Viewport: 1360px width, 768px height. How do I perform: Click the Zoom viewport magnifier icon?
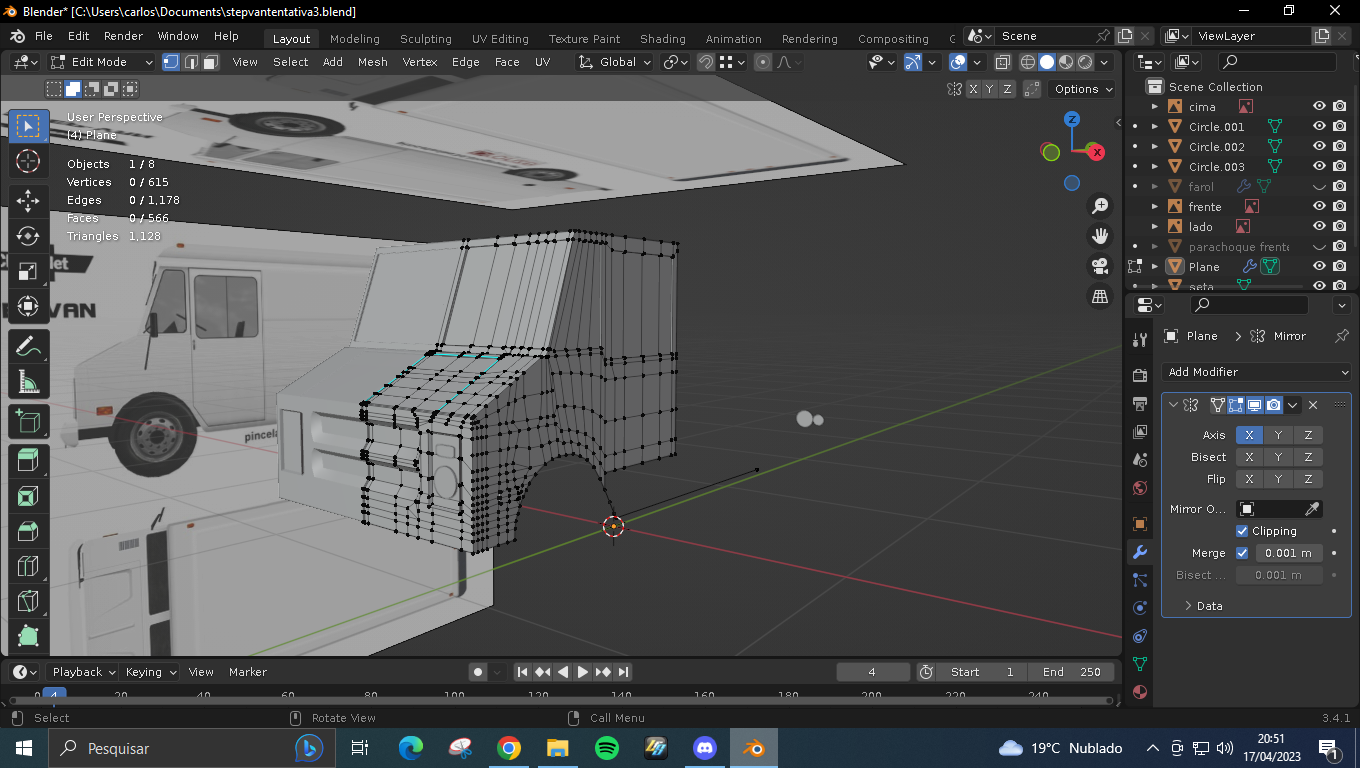[x=1100, y=206]
